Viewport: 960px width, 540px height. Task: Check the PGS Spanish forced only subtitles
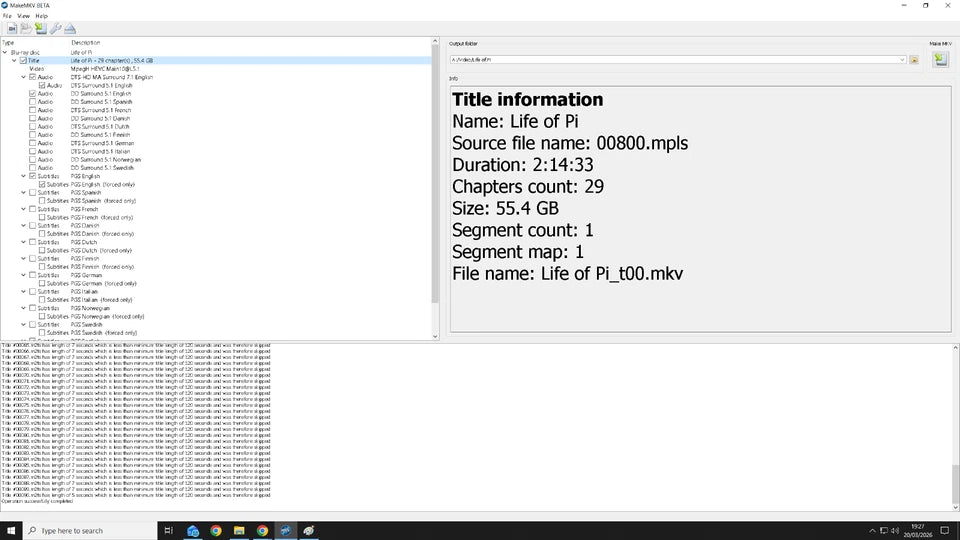pyautogui.click(x=42, y=201)
